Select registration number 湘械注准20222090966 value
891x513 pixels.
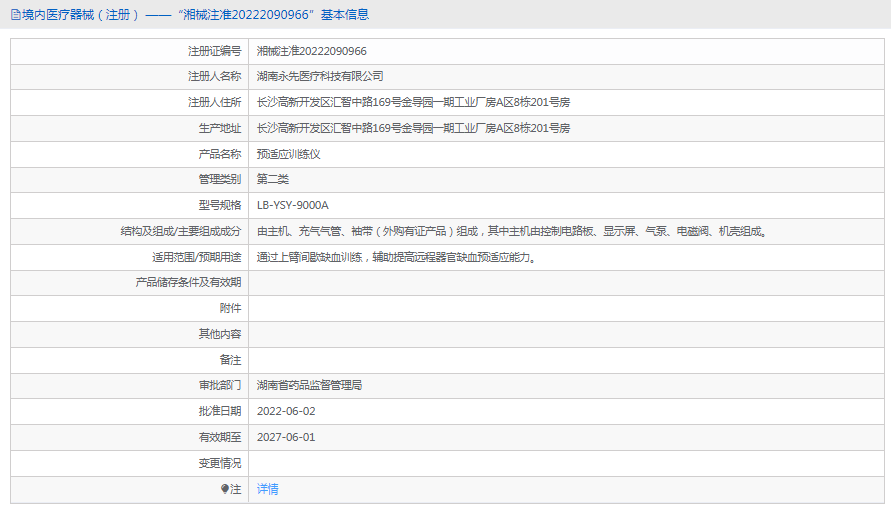click(x=311, y=51)
